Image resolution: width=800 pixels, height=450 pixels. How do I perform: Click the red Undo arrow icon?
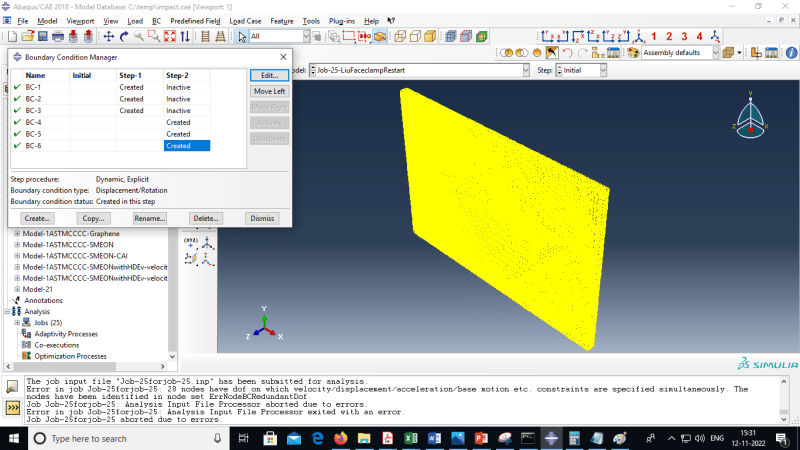[x=567, y=53]
